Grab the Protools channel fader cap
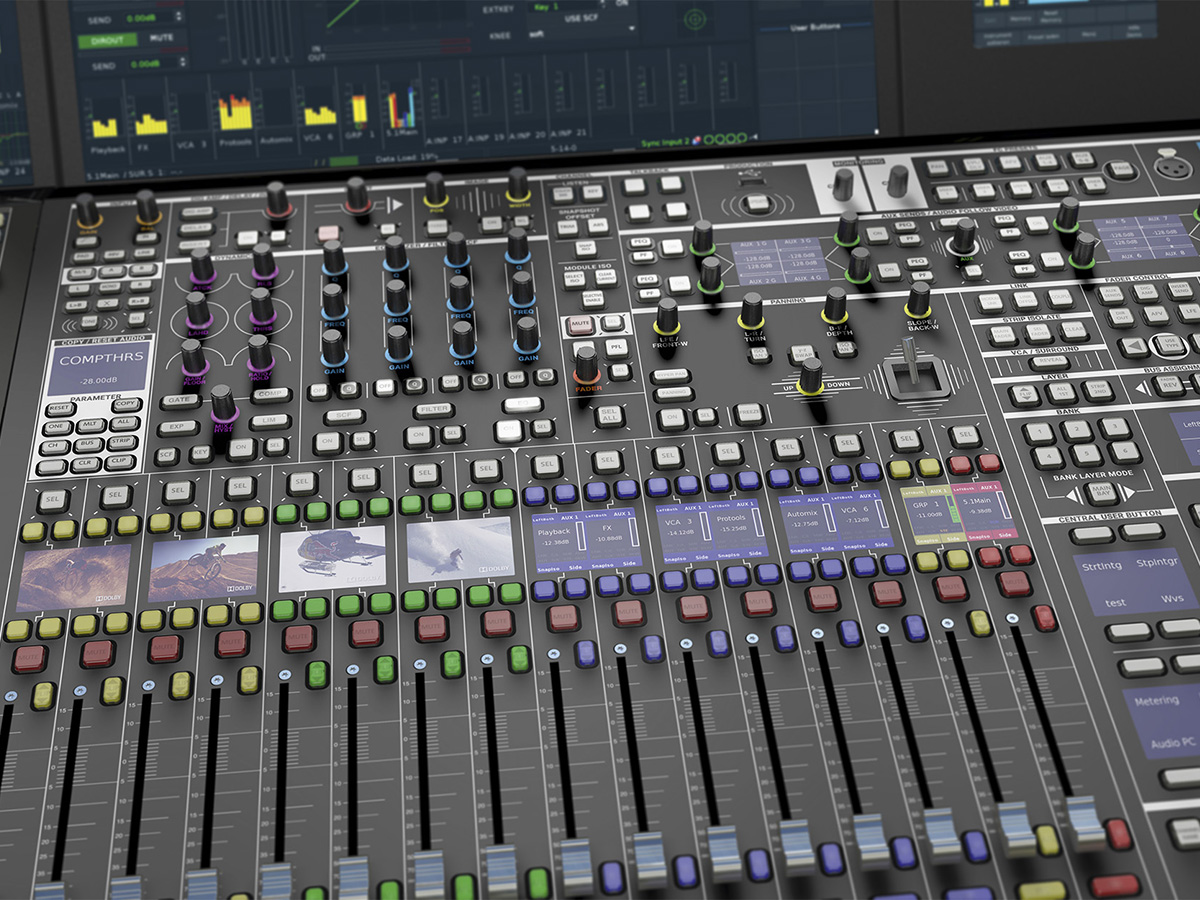This screenshot has height=900, width=1200. pos(797,846)
